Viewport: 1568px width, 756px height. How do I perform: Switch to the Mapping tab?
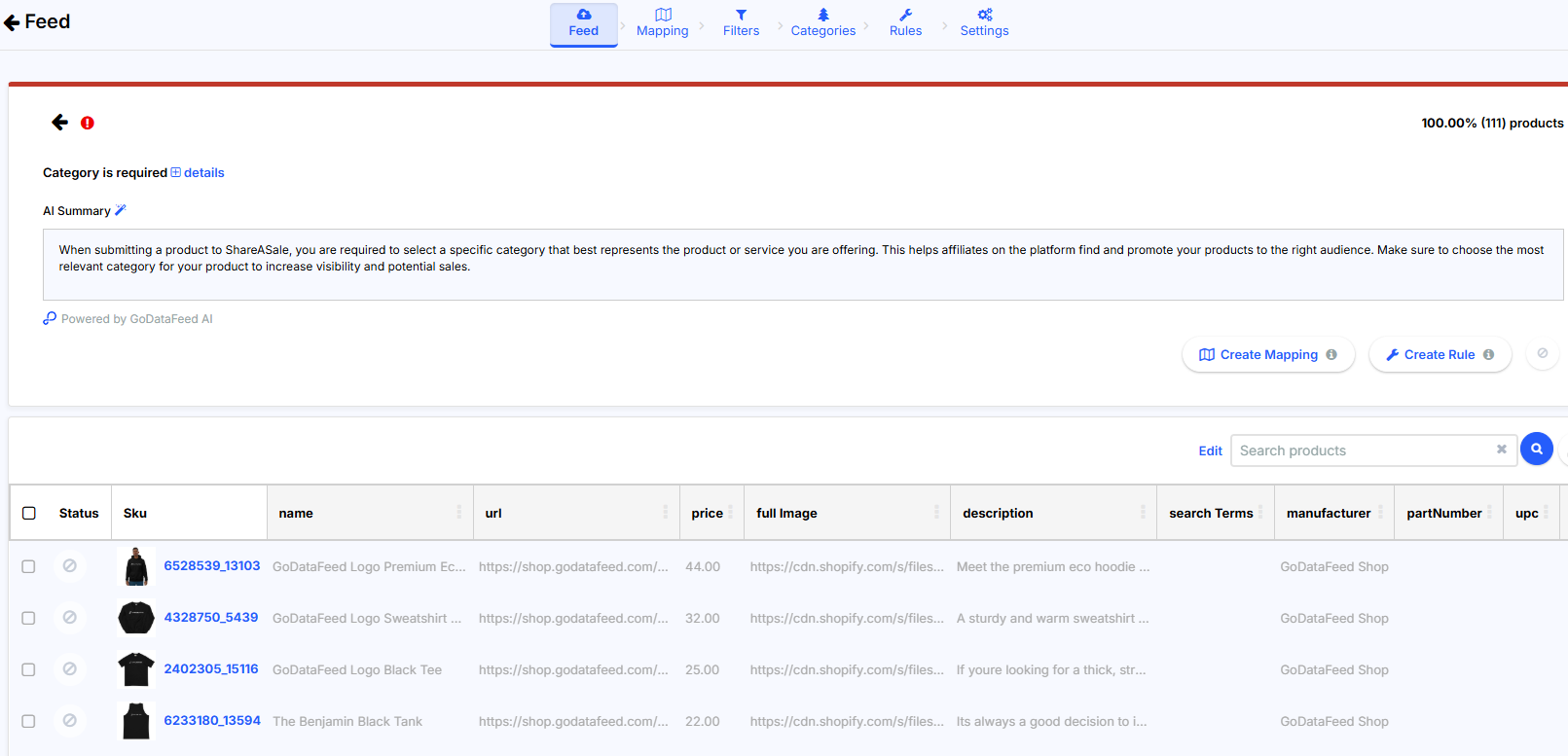pos(662,23)
